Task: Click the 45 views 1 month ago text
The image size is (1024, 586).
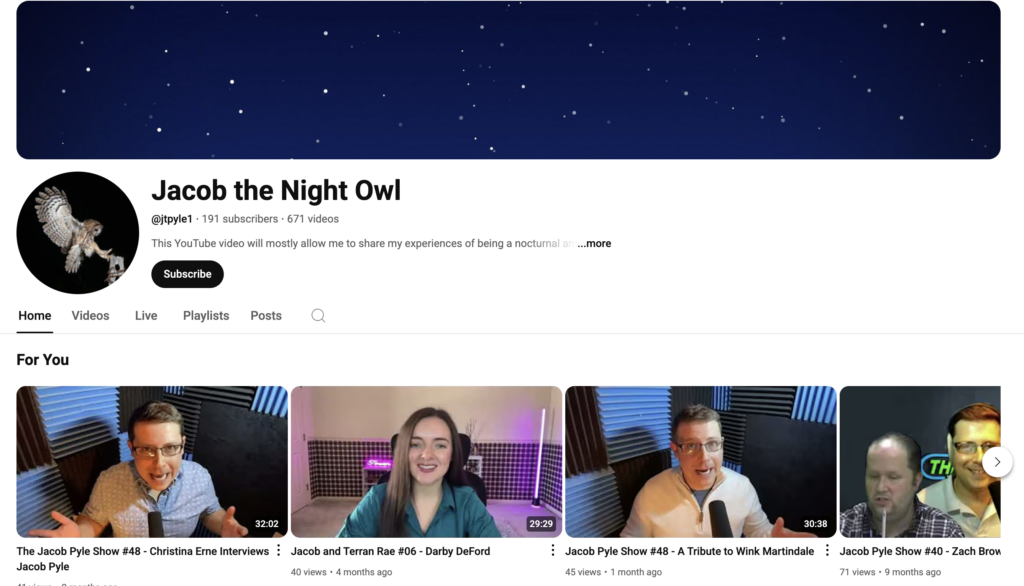Action: point(613,572)
